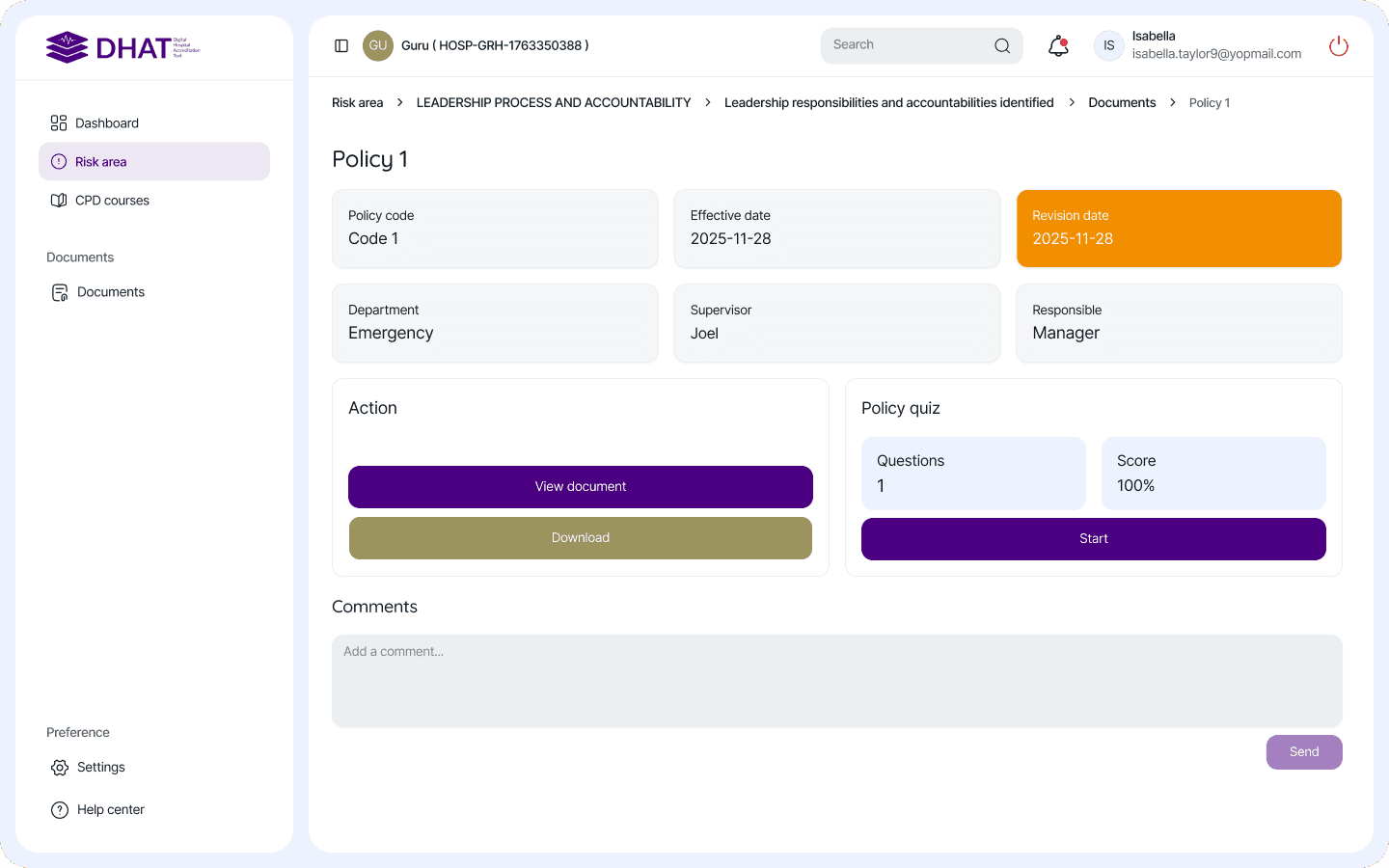1389x868 pixels.
Task: Navigate to Documents breadcrumb
Action: coord(1121,103)
